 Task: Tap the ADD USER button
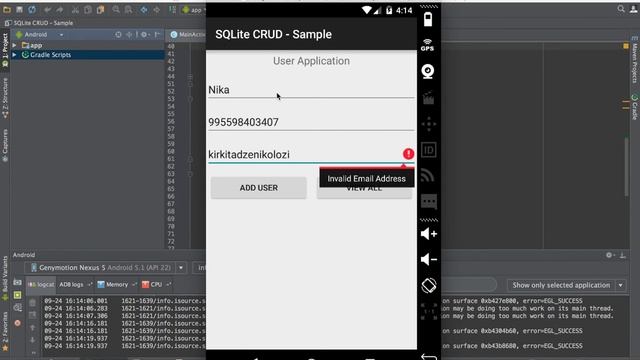258,188
